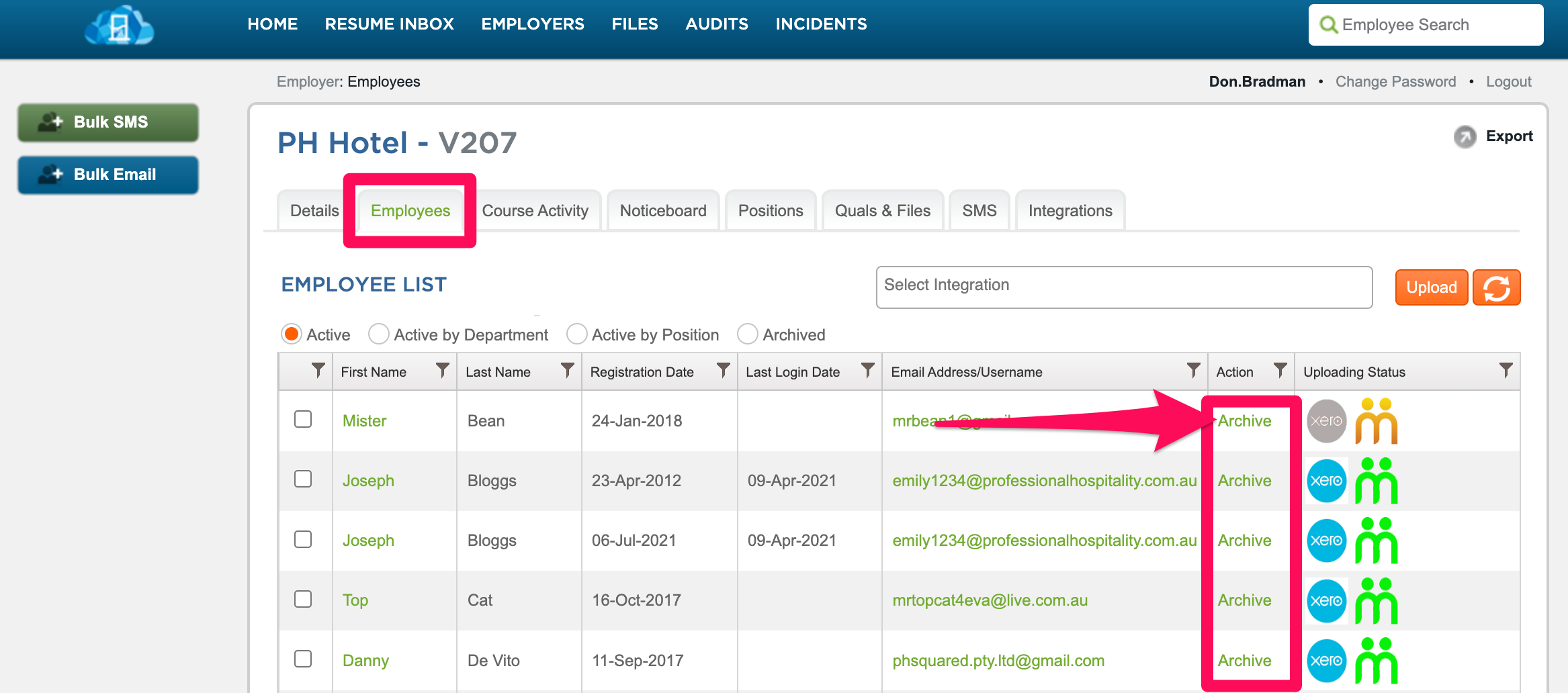This screenshot has width=1568, height=693.
Task: Open the First Name column filter
Action: [443, 371]
